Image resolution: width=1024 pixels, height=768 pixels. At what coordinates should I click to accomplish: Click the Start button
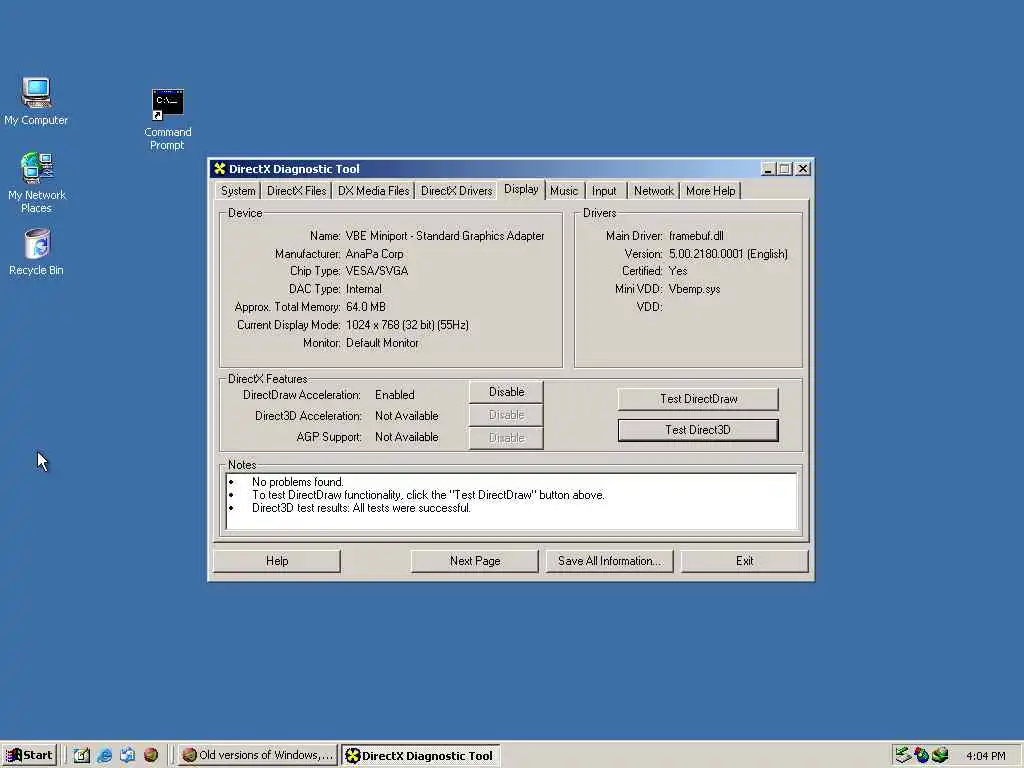[x=29, y=755]
